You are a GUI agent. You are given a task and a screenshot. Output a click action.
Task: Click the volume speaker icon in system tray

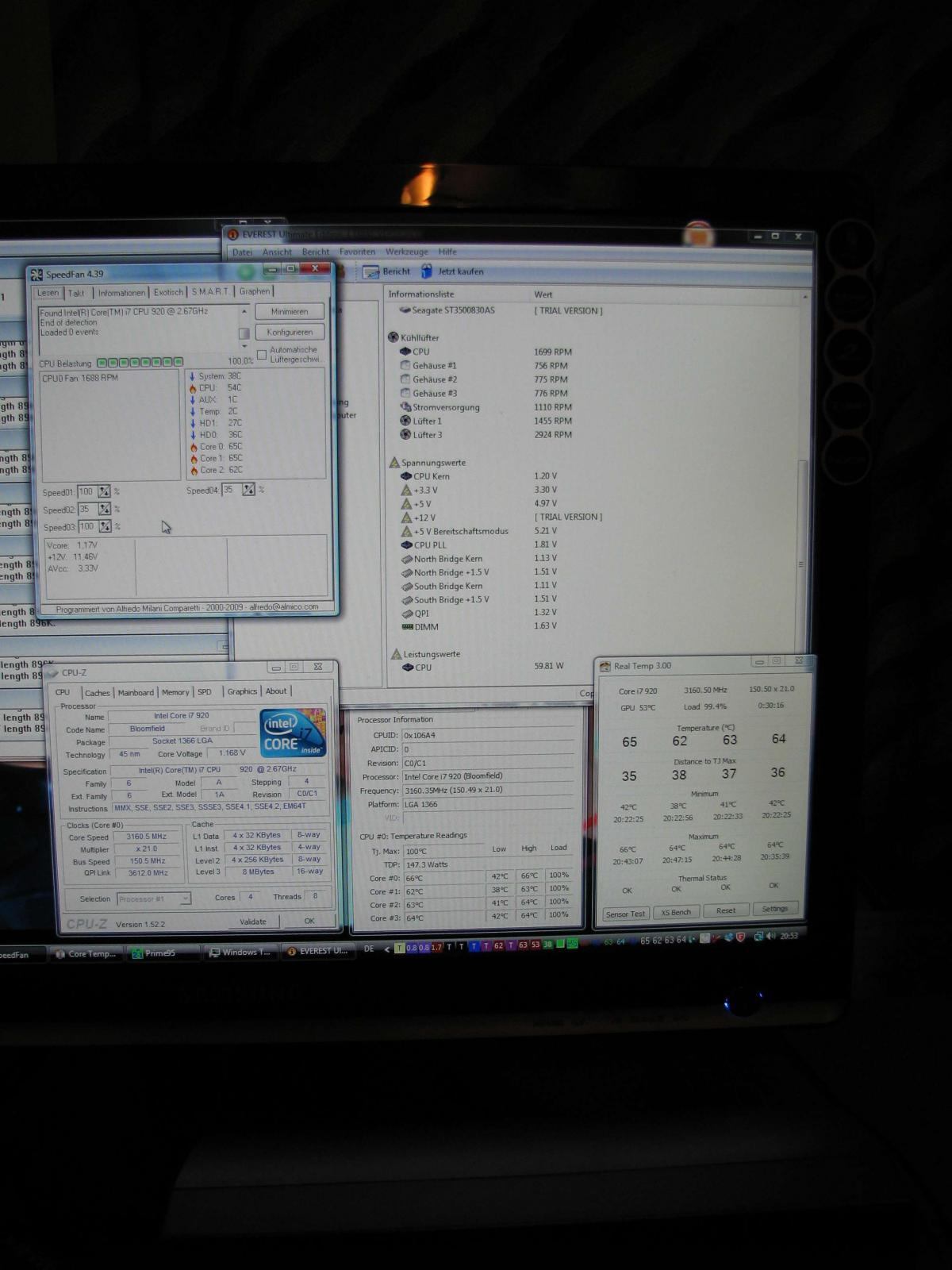coord(772,937)
